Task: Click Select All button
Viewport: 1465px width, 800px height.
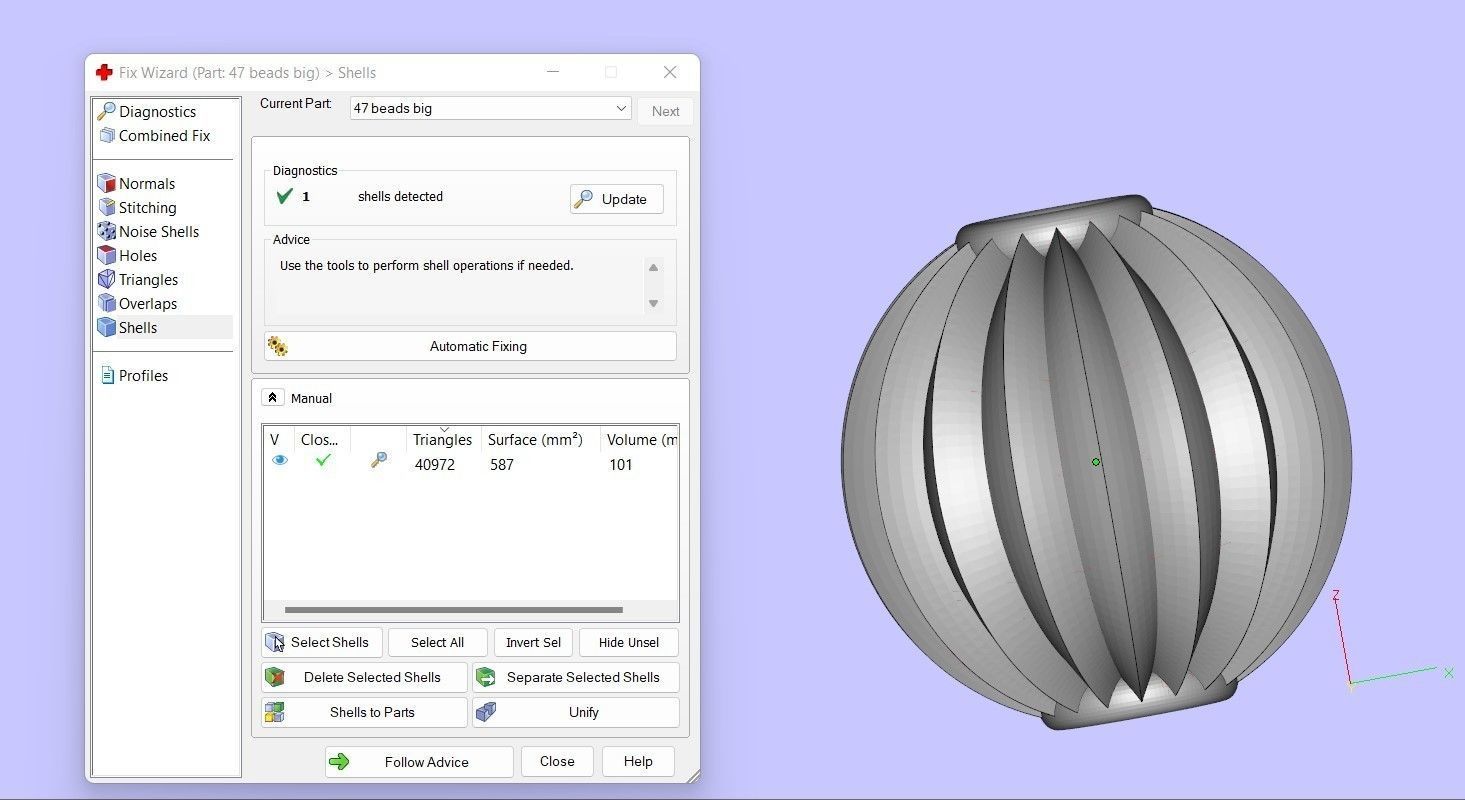Action: 437,642
